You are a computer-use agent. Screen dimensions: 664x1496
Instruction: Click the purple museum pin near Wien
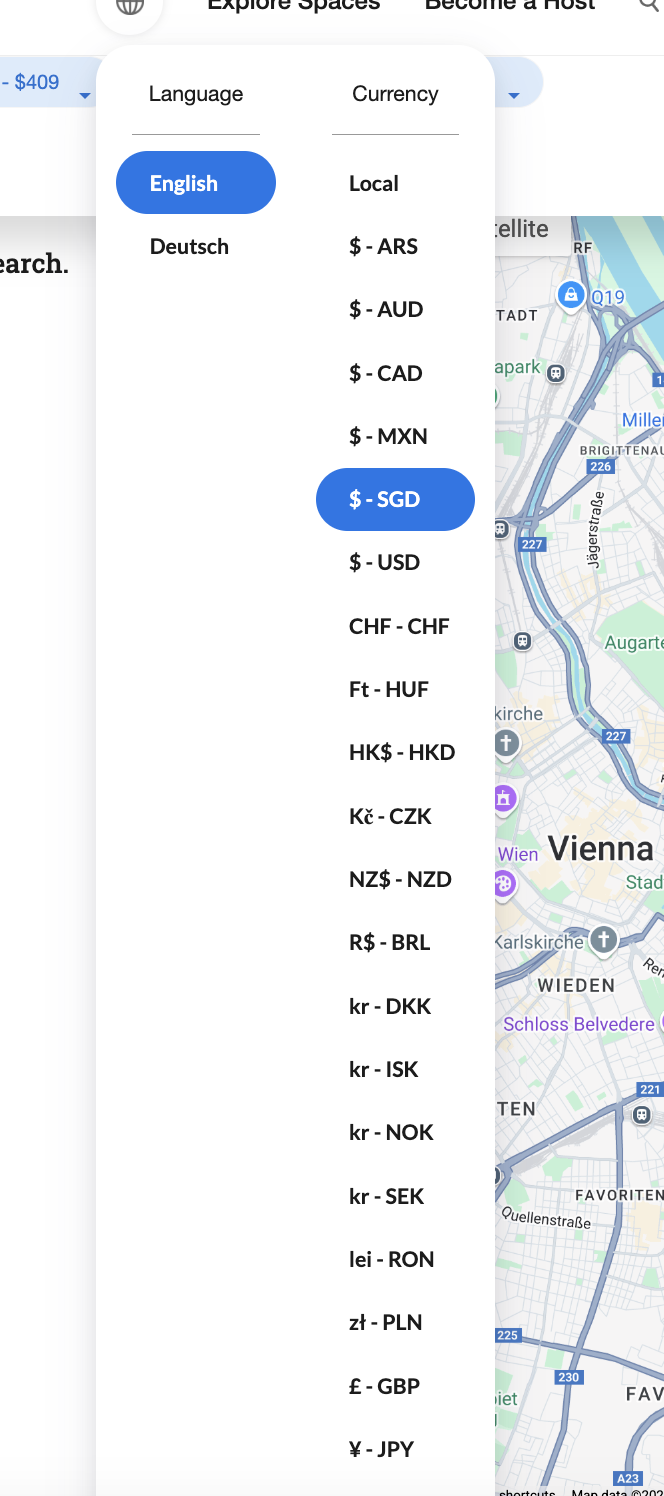(504, 798)
